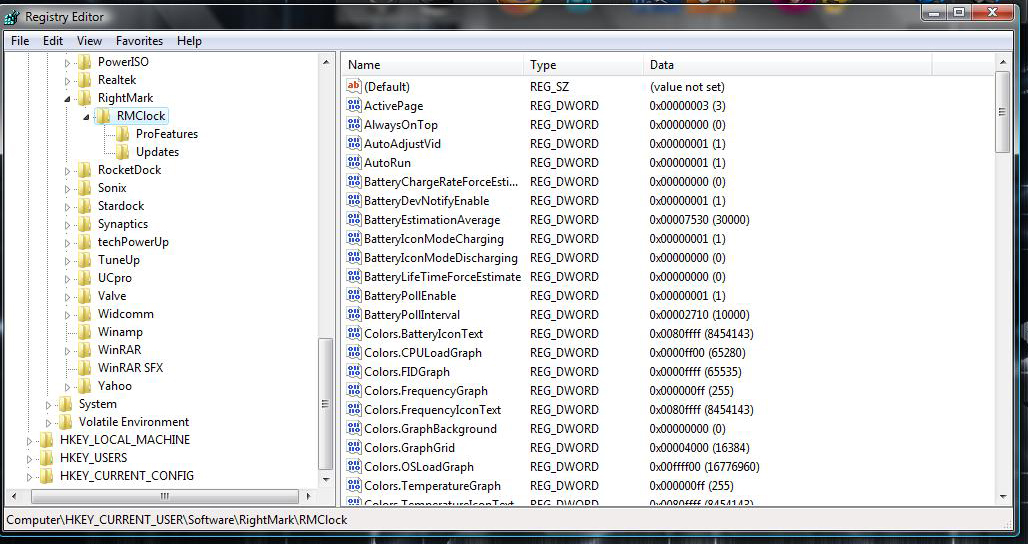
Task: Click the Stardock folder icon
Action: [85, 206]
